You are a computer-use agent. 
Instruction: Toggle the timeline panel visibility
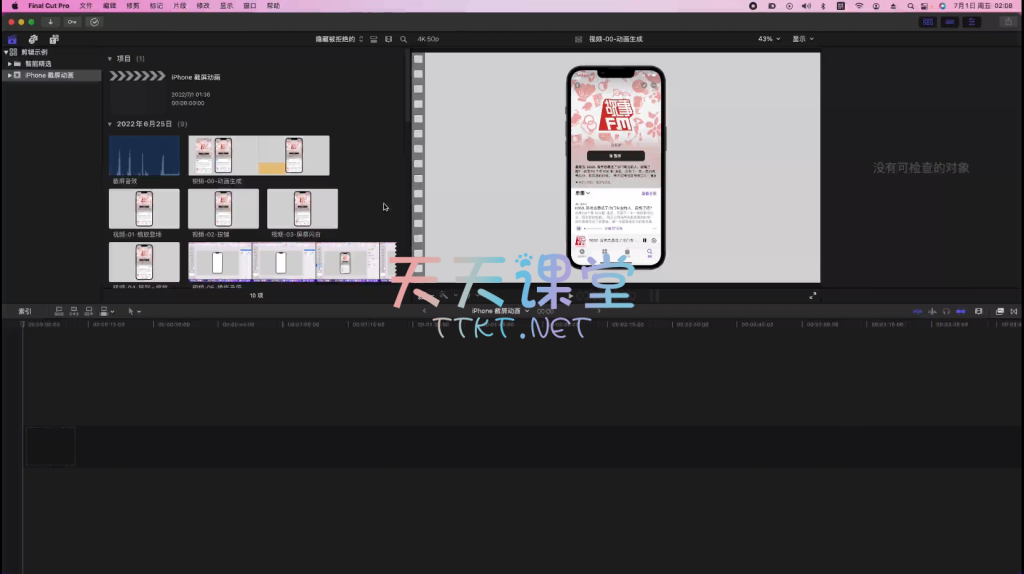pos(950,21)
